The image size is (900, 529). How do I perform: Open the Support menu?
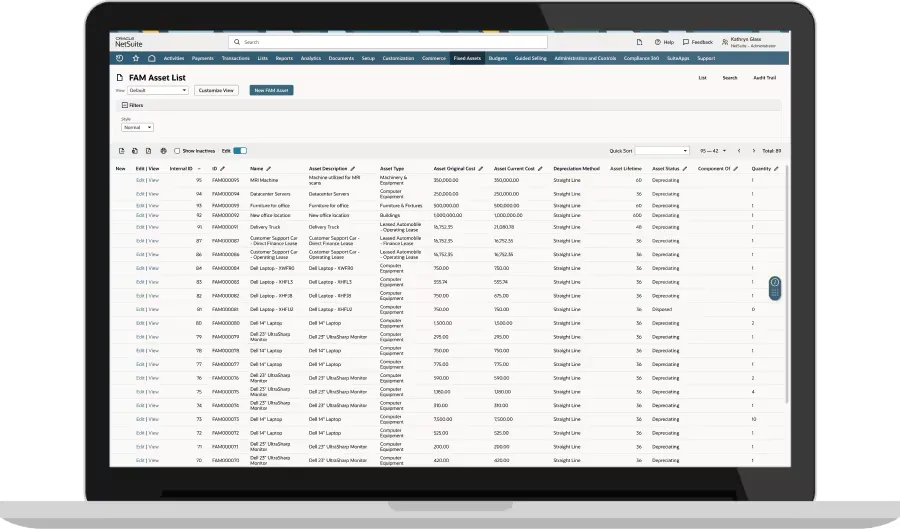pos(706,59)
